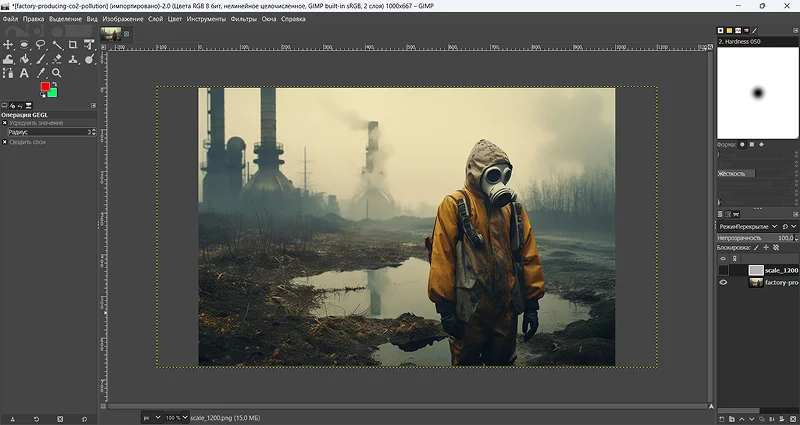Select the Paths tool
This screenshot has height=425, width=800.
8,73
